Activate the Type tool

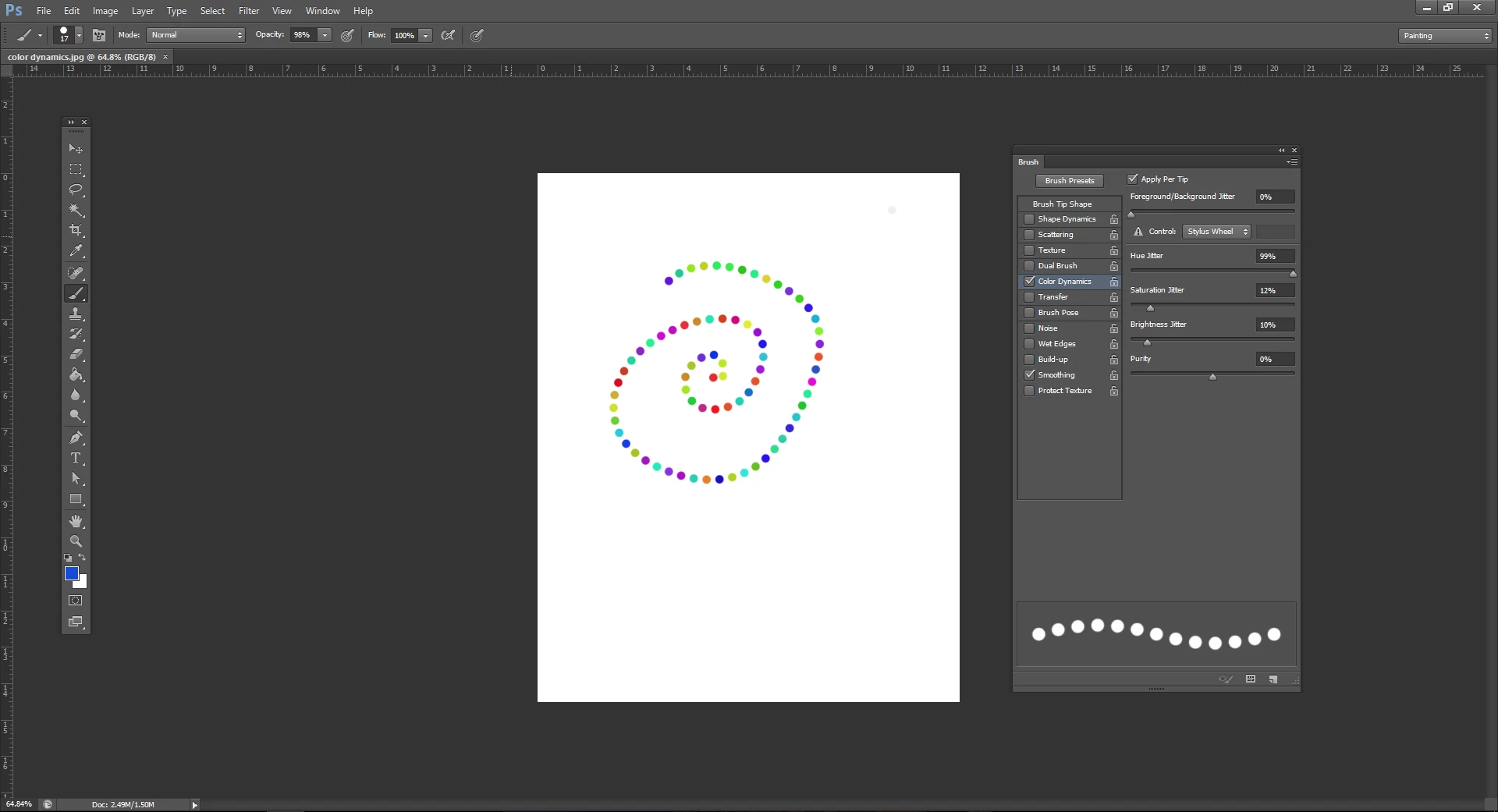76,458
